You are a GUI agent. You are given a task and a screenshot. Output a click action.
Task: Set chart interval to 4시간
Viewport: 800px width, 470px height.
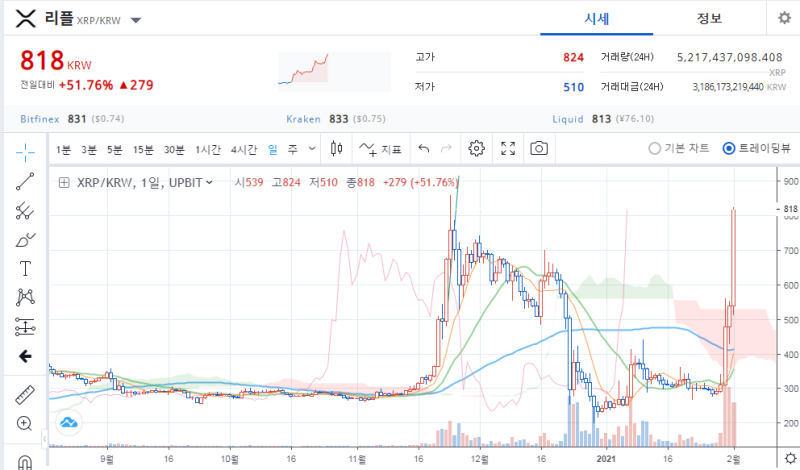[243, 150]
